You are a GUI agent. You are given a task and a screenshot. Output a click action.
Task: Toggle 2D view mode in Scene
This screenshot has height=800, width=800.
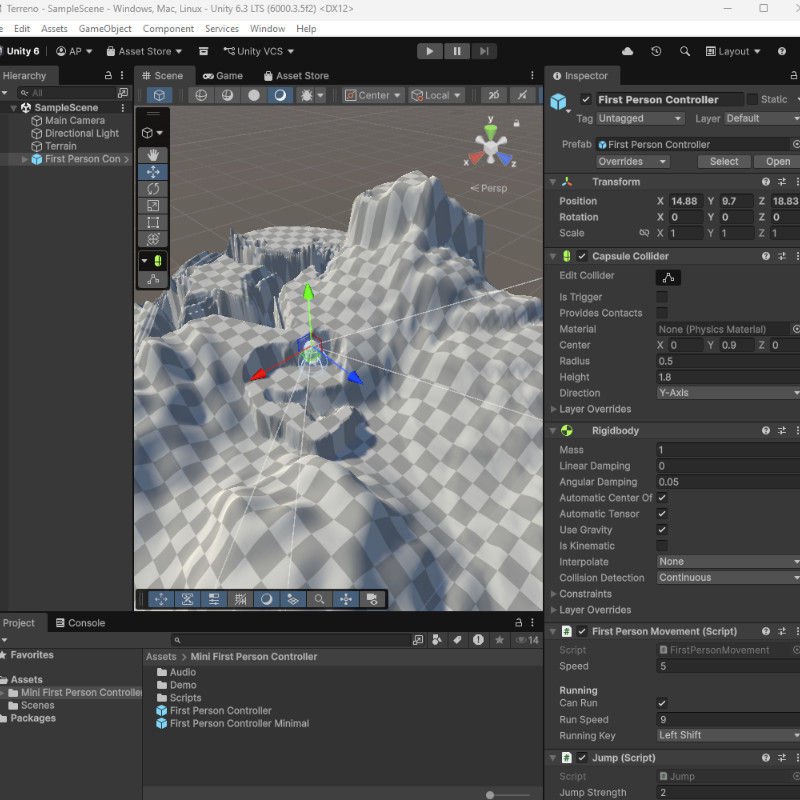click(x=494, y=95)
